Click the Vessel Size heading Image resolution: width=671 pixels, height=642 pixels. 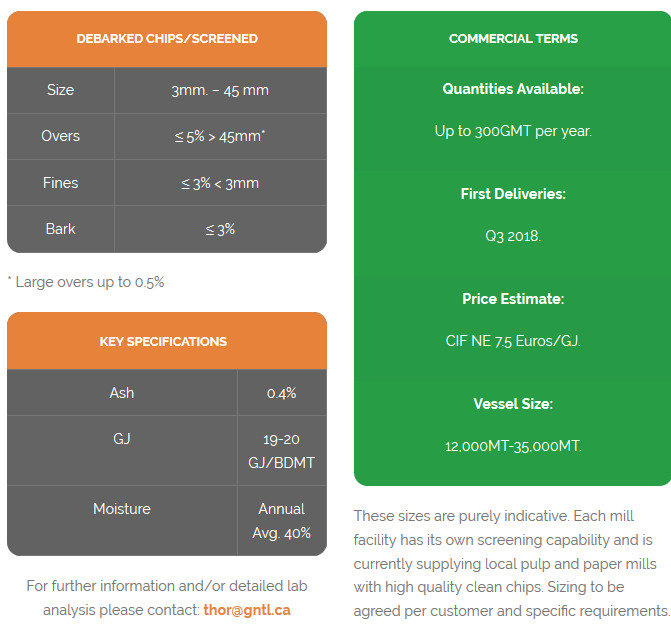pos(513,404)
